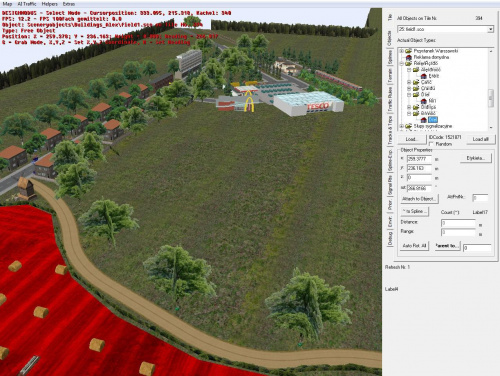Screen dimensions: 500x376
Task: Click the Attach to Object button
Action: pos(419,199)
